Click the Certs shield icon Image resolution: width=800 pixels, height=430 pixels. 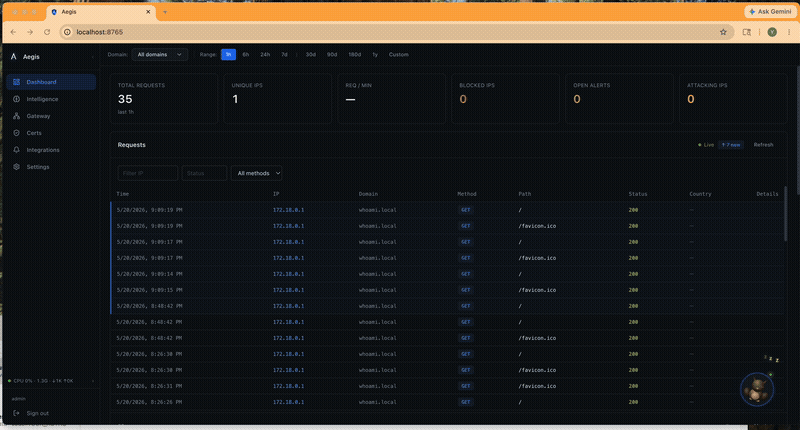16,133
